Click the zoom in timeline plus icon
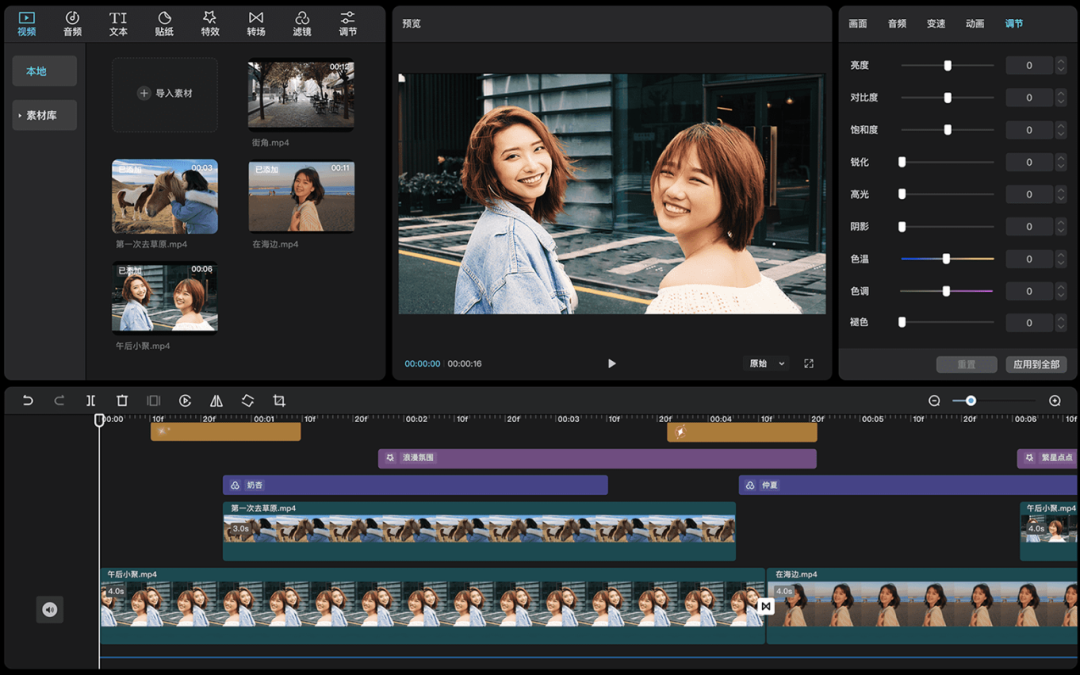Image resolution: width=1080 pixels, height=675 pixels. [1054, 401]
